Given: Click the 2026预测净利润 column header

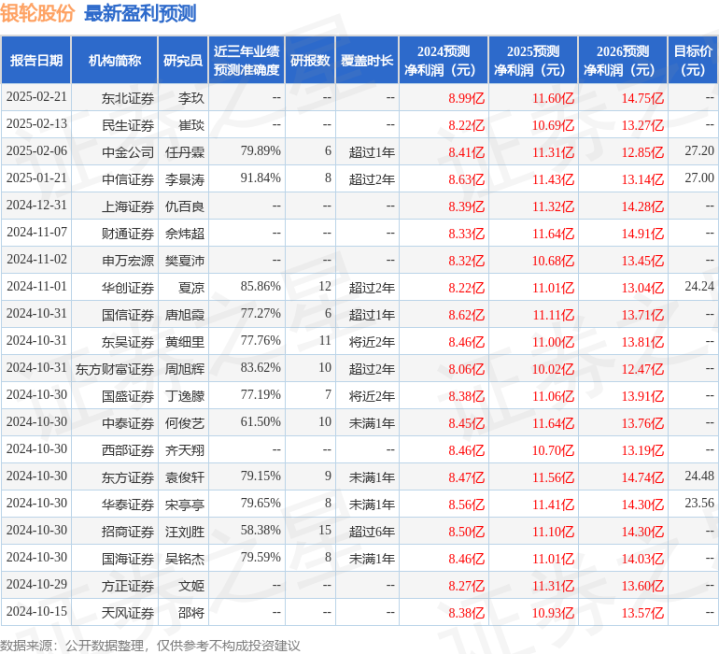Looking at the screenshot, I should tap(623, 60).
